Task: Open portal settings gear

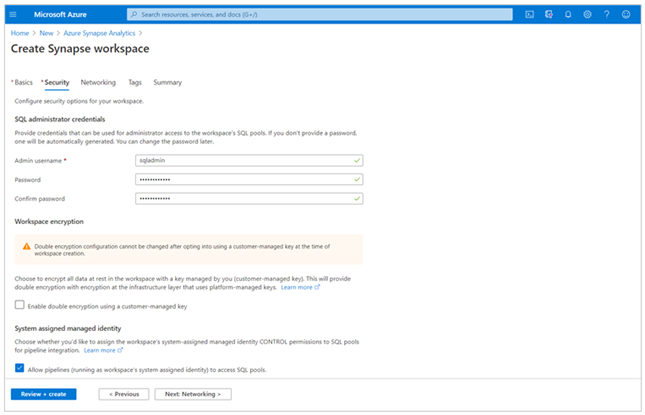Action: tap(587, 14)
